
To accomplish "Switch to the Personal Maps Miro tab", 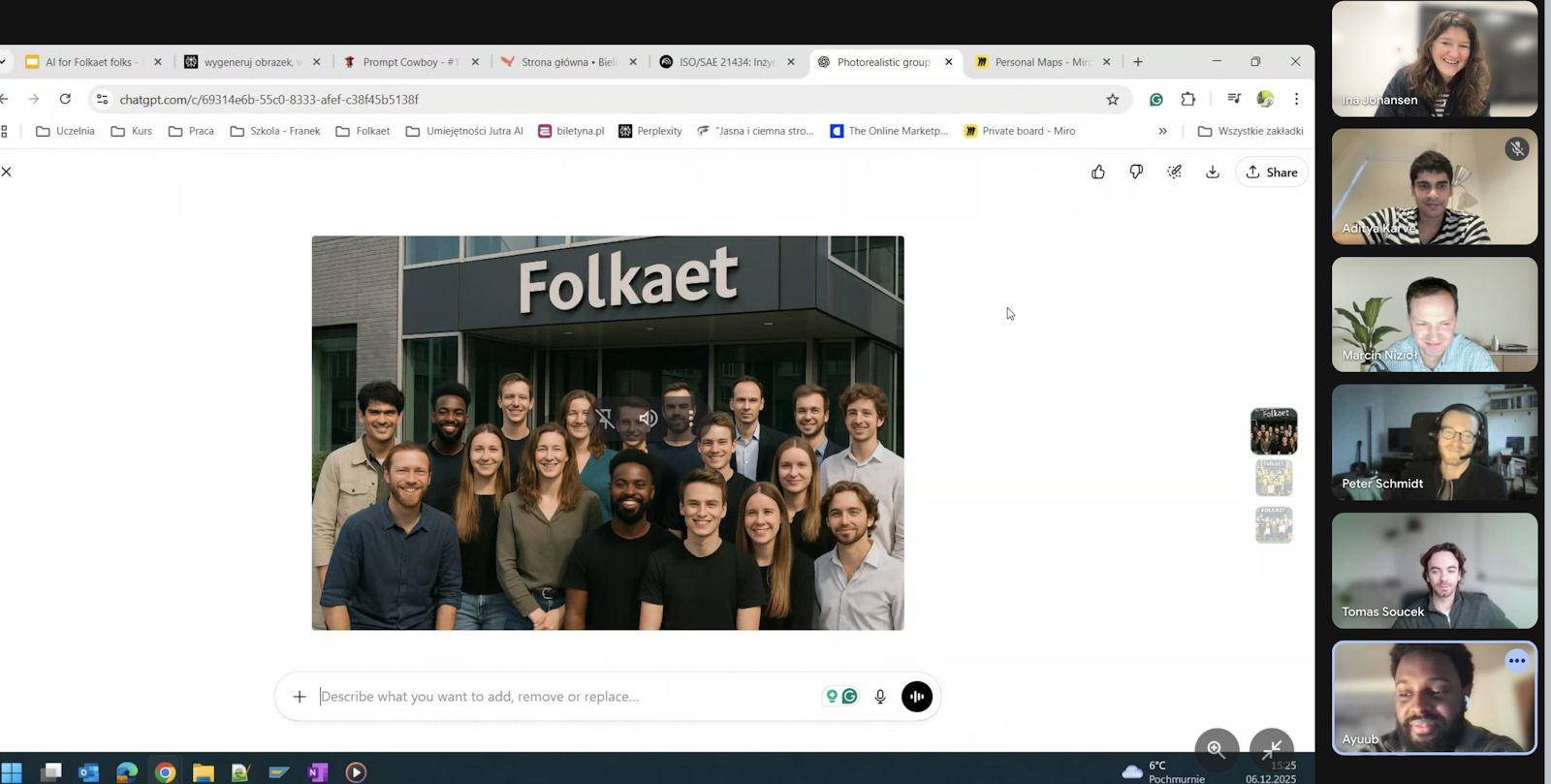I will [1033, 62].
